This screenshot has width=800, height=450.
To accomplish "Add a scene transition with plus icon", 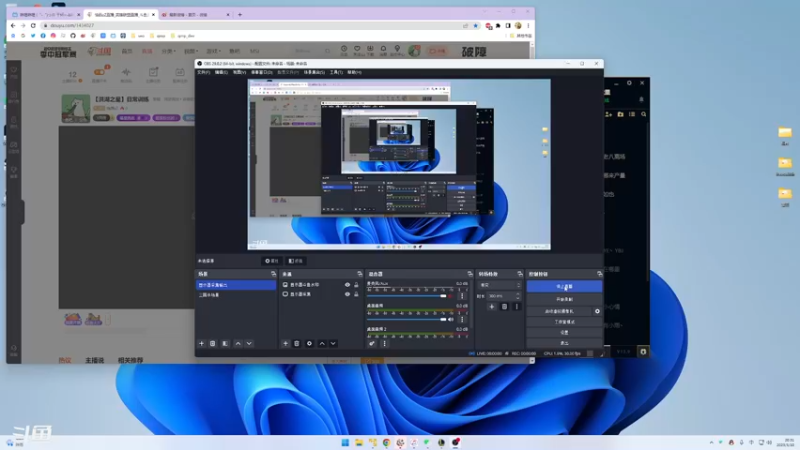I will 491,307.
